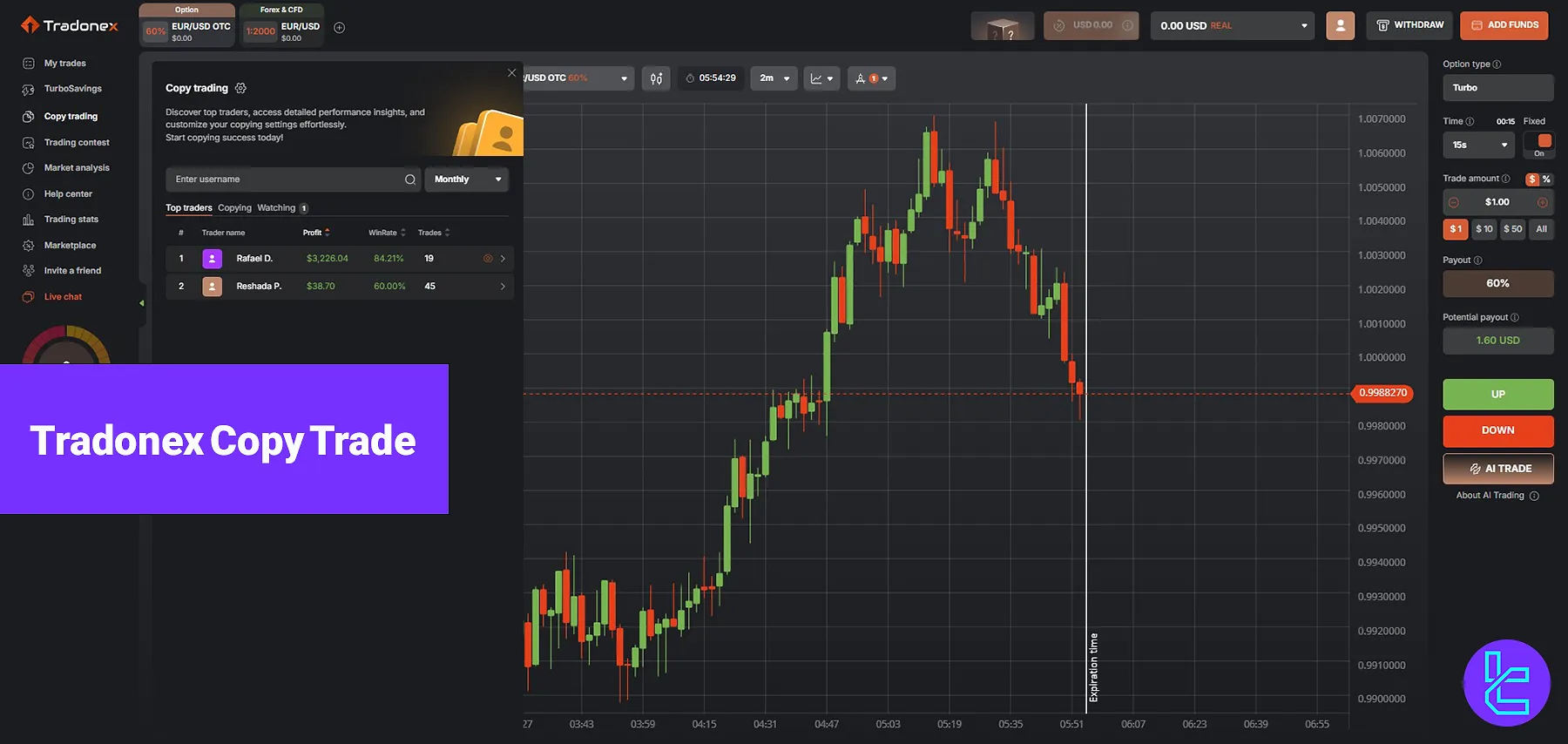Open the chart type dropdown

[x=821, y=78]
